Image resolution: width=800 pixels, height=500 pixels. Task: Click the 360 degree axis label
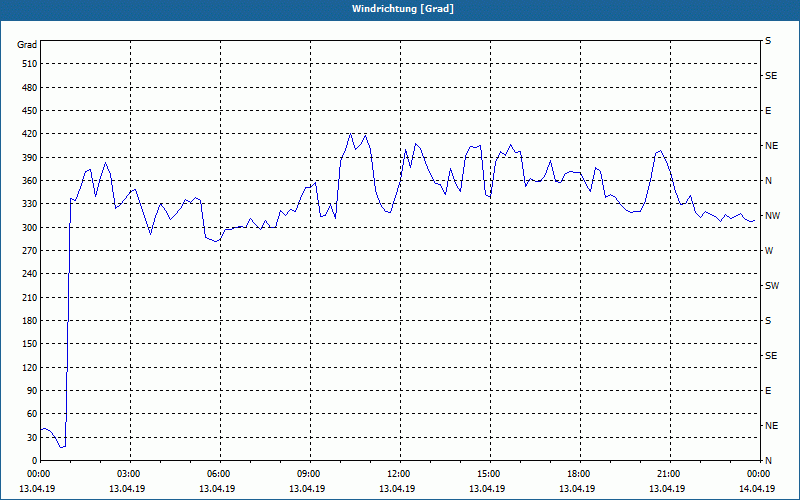tap(30, 181)
